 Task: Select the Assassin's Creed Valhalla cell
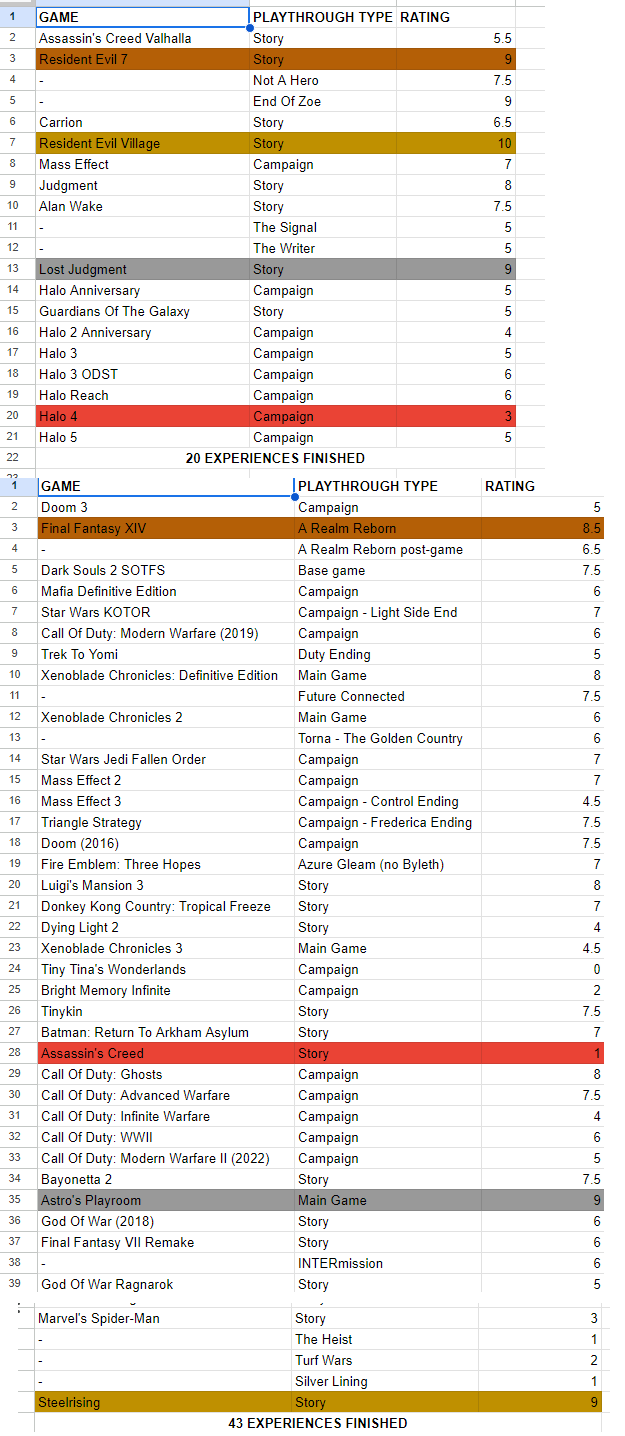tap(142, 38)
